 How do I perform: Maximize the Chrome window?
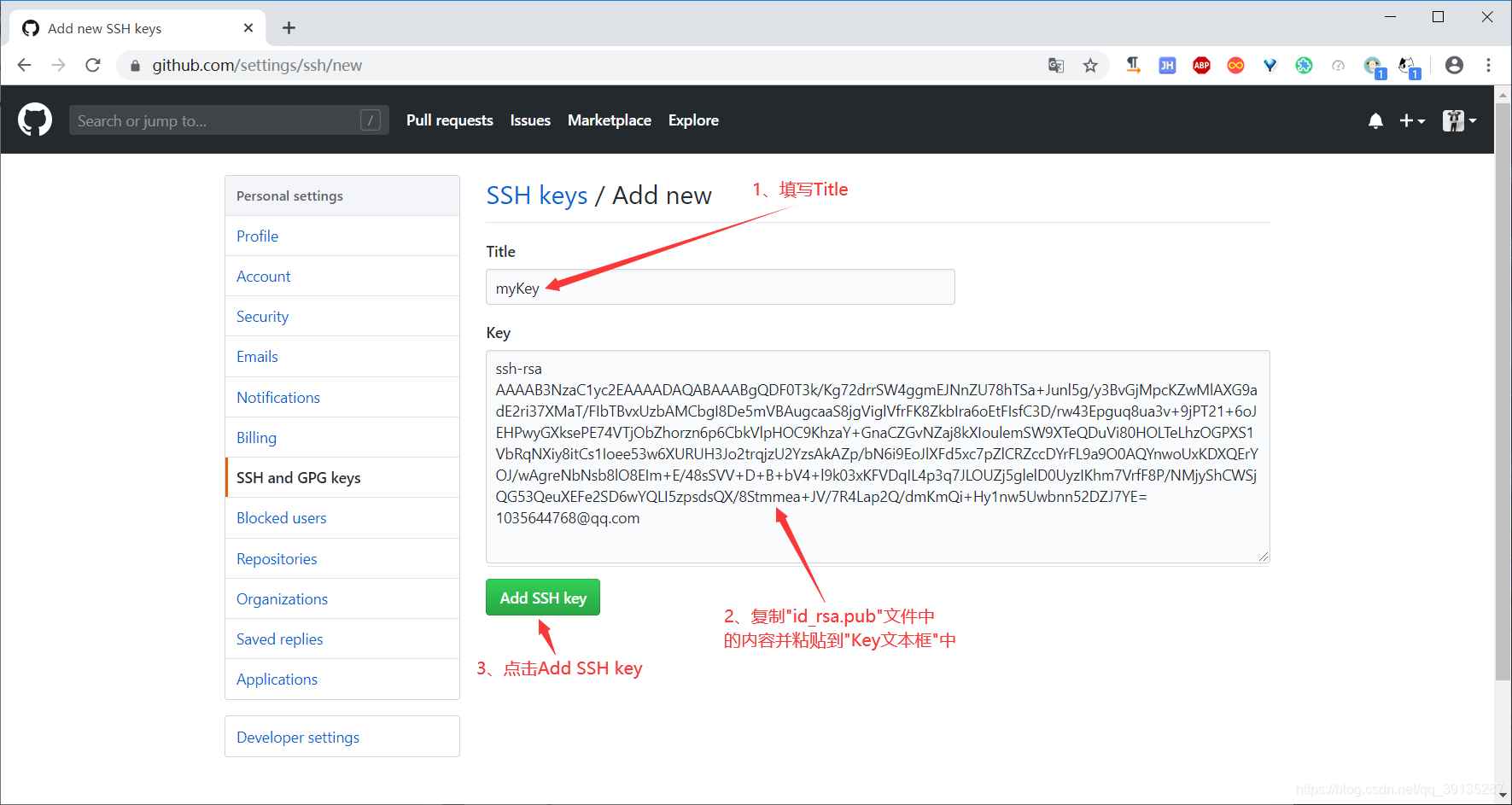(x=1439, y=17)
